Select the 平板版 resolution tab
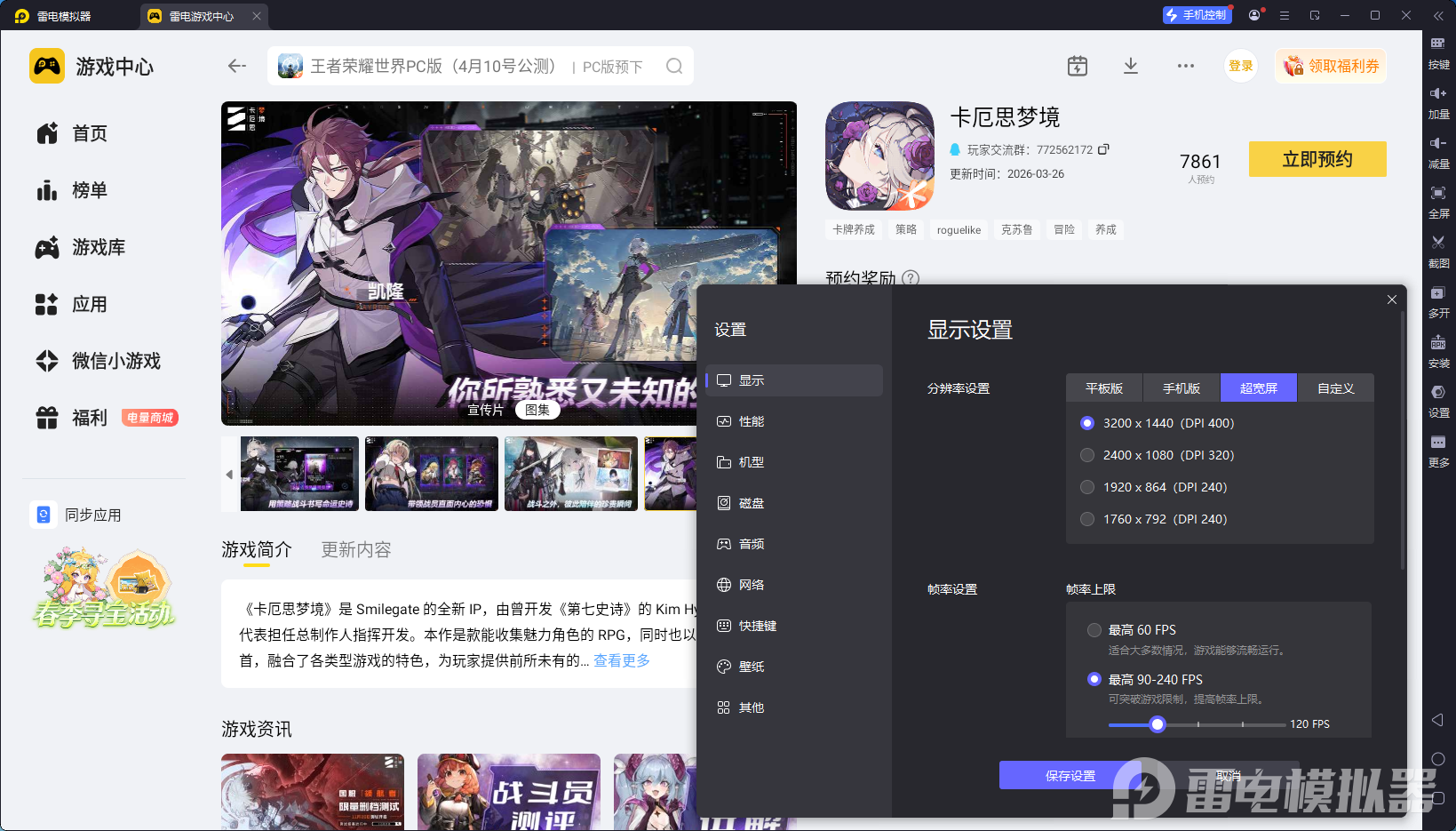The image size is (1456, 831). point(1104,388)
